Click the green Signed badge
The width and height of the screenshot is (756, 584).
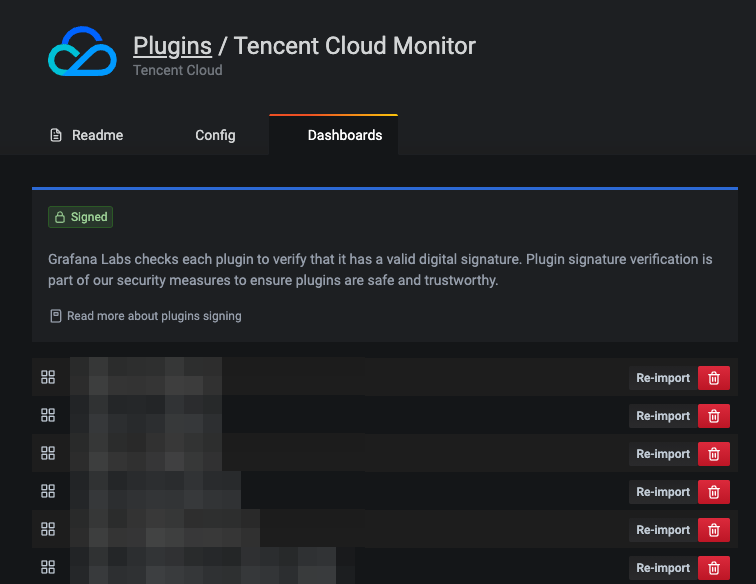(81, 217)
